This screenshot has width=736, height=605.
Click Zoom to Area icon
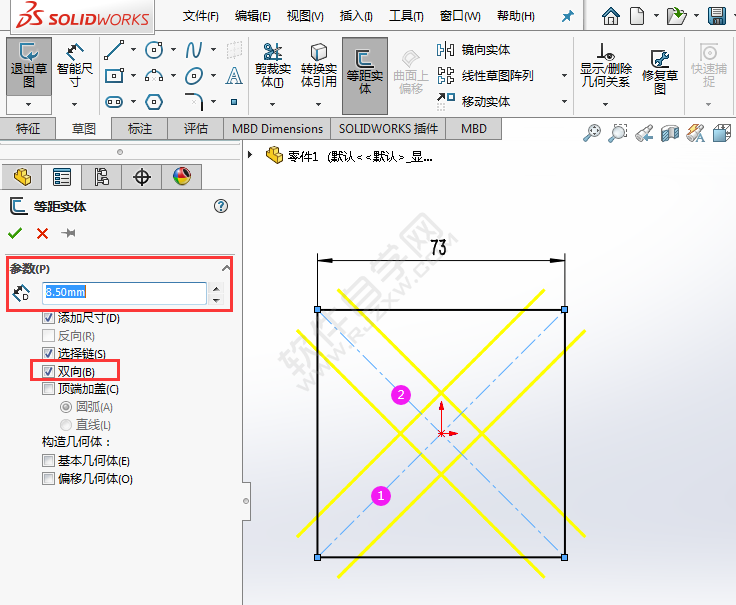[x=618, y=133]
